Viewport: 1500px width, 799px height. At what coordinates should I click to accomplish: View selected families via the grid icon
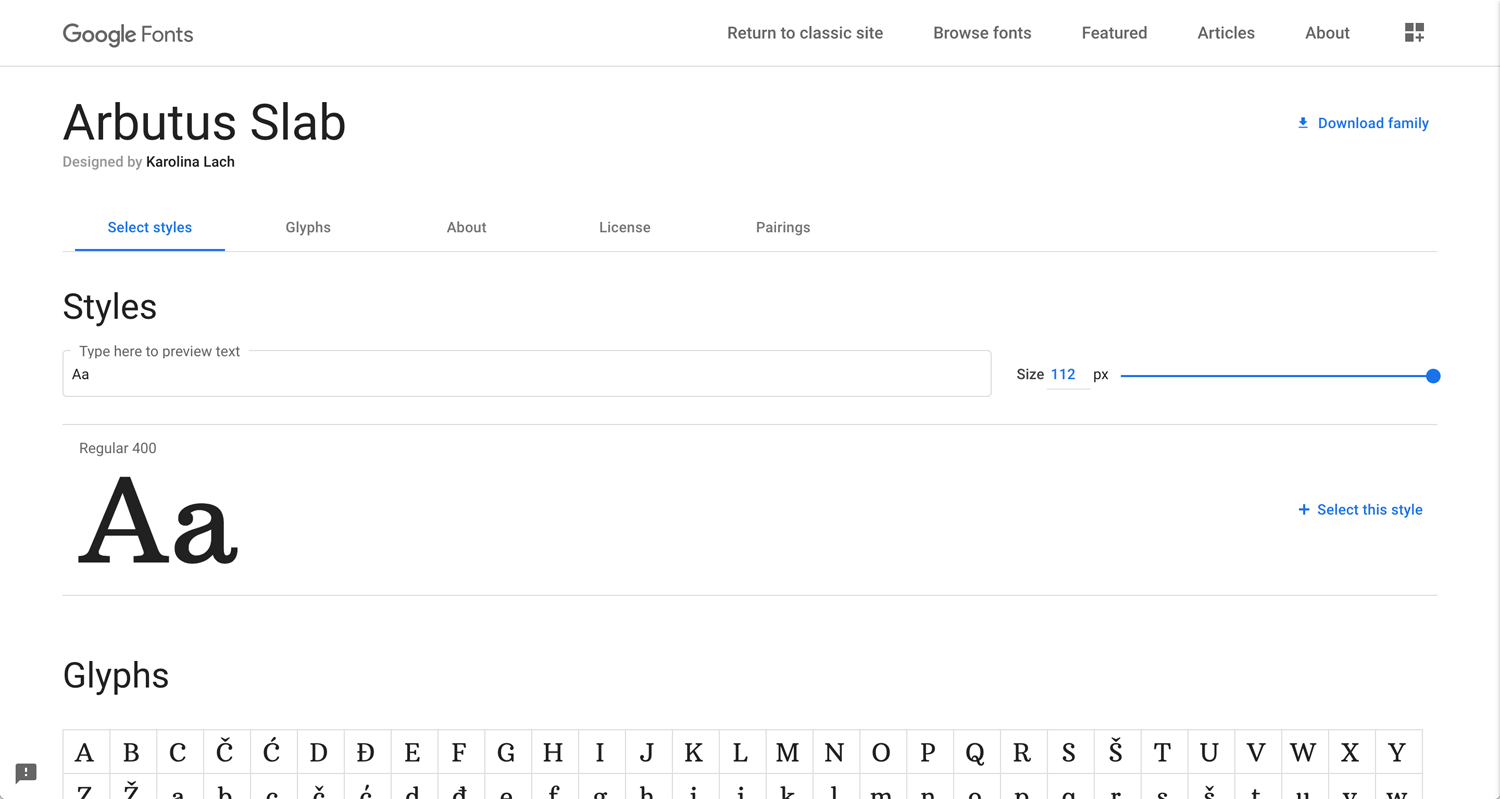coord(1414,33)
